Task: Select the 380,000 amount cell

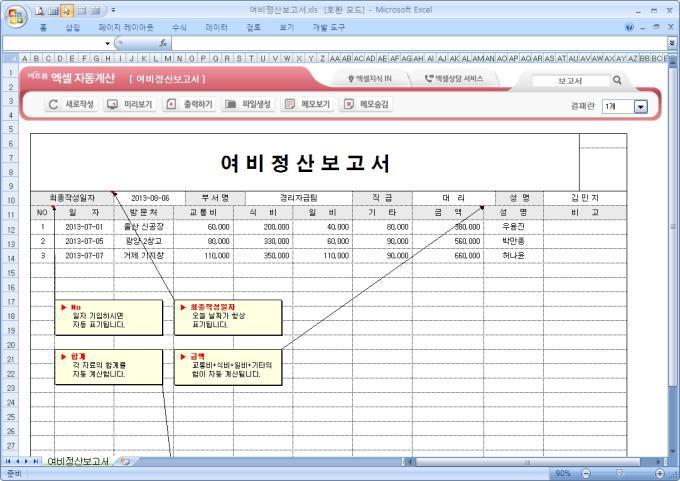Action: [x=448, y=226]
